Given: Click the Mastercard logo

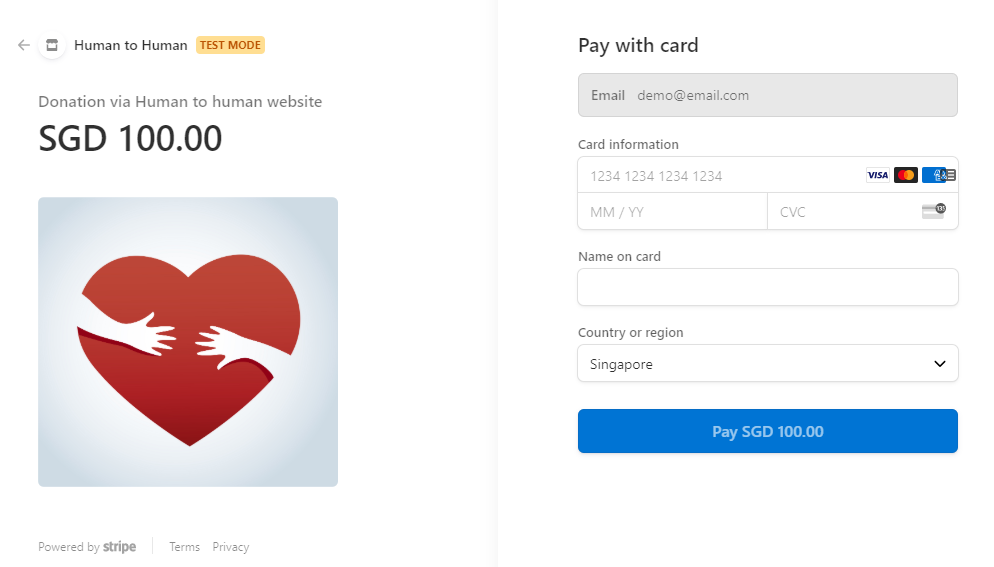Looking at the screenshot, I should pos(905,175).
